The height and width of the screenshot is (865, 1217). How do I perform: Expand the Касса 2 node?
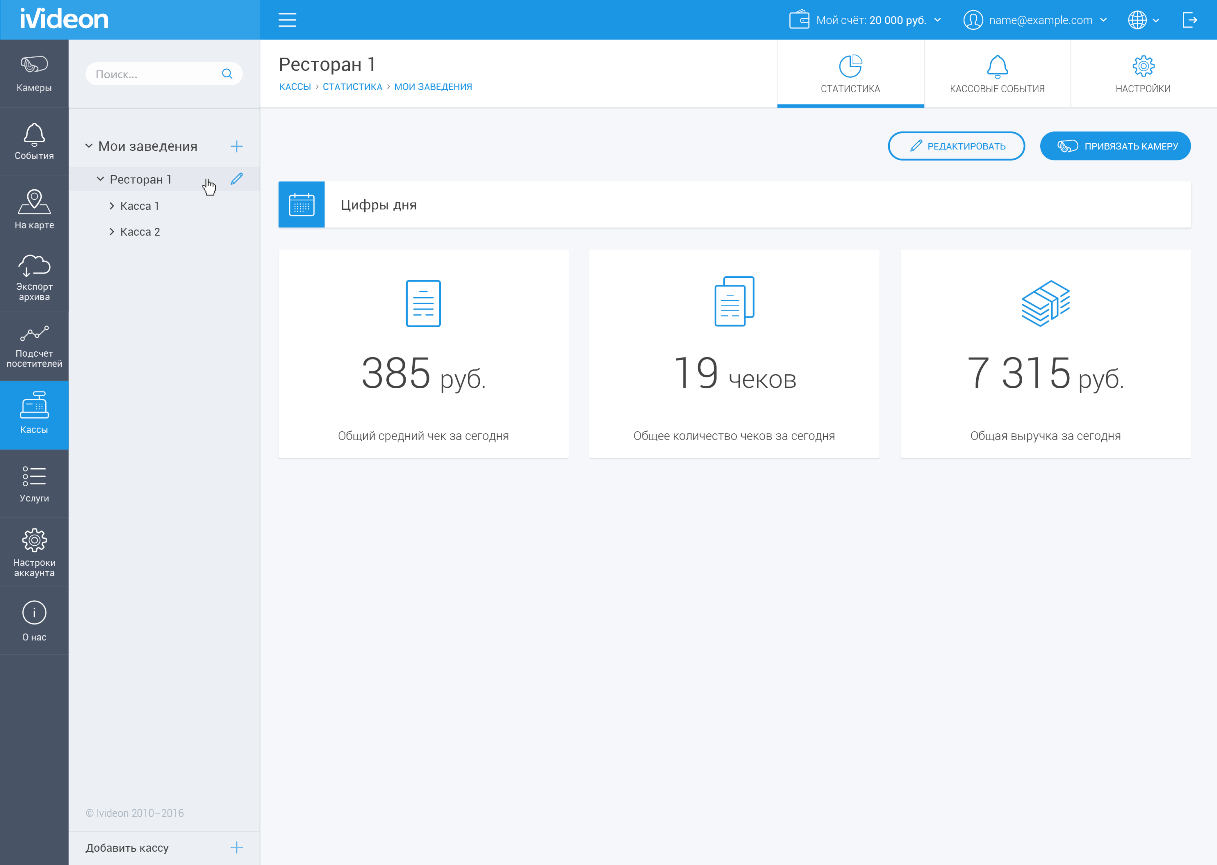(111, 232)
